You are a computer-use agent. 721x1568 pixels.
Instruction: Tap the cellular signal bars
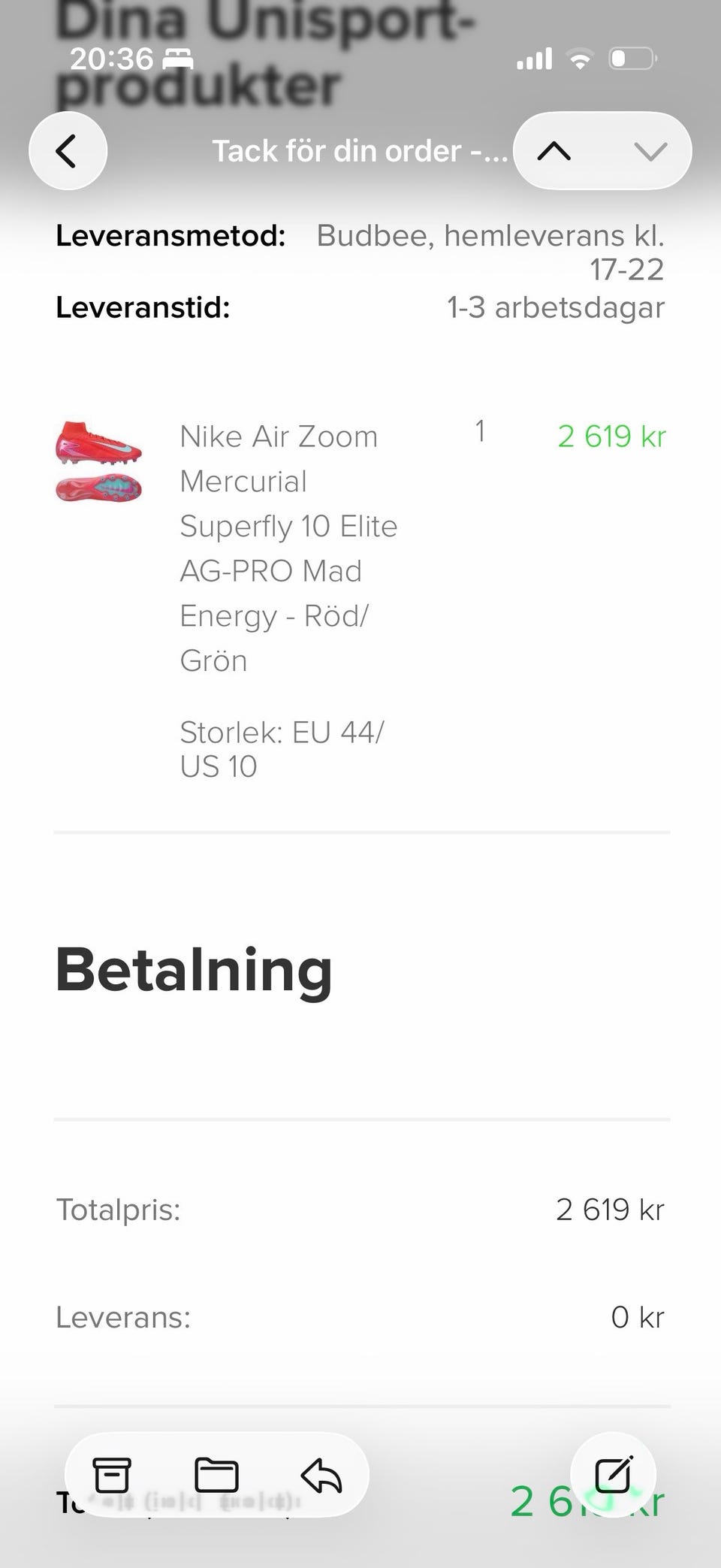534,58
